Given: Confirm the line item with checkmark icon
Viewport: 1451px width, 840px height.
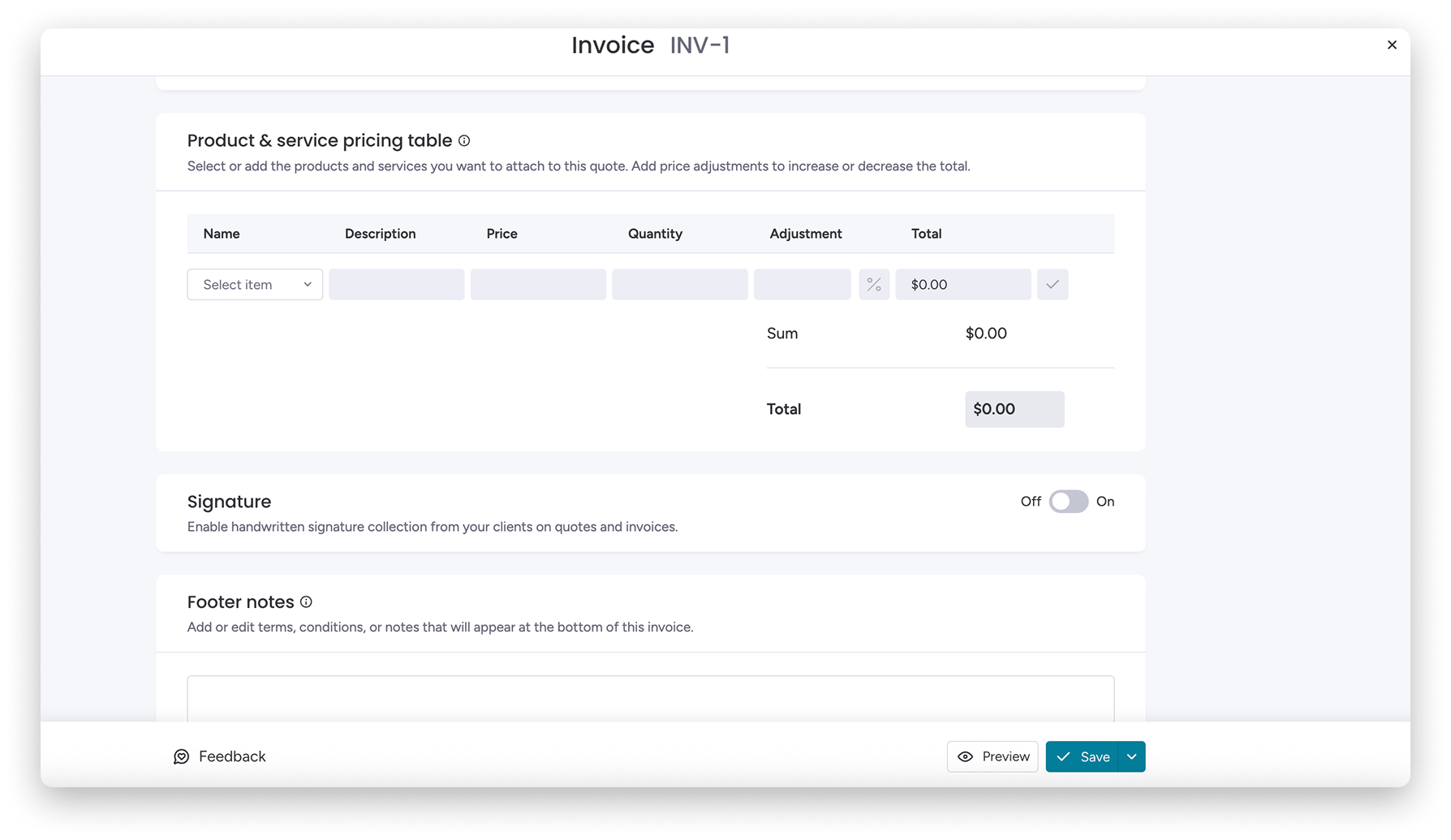Looking at the screenshot, I should [x=1053, y=285].
